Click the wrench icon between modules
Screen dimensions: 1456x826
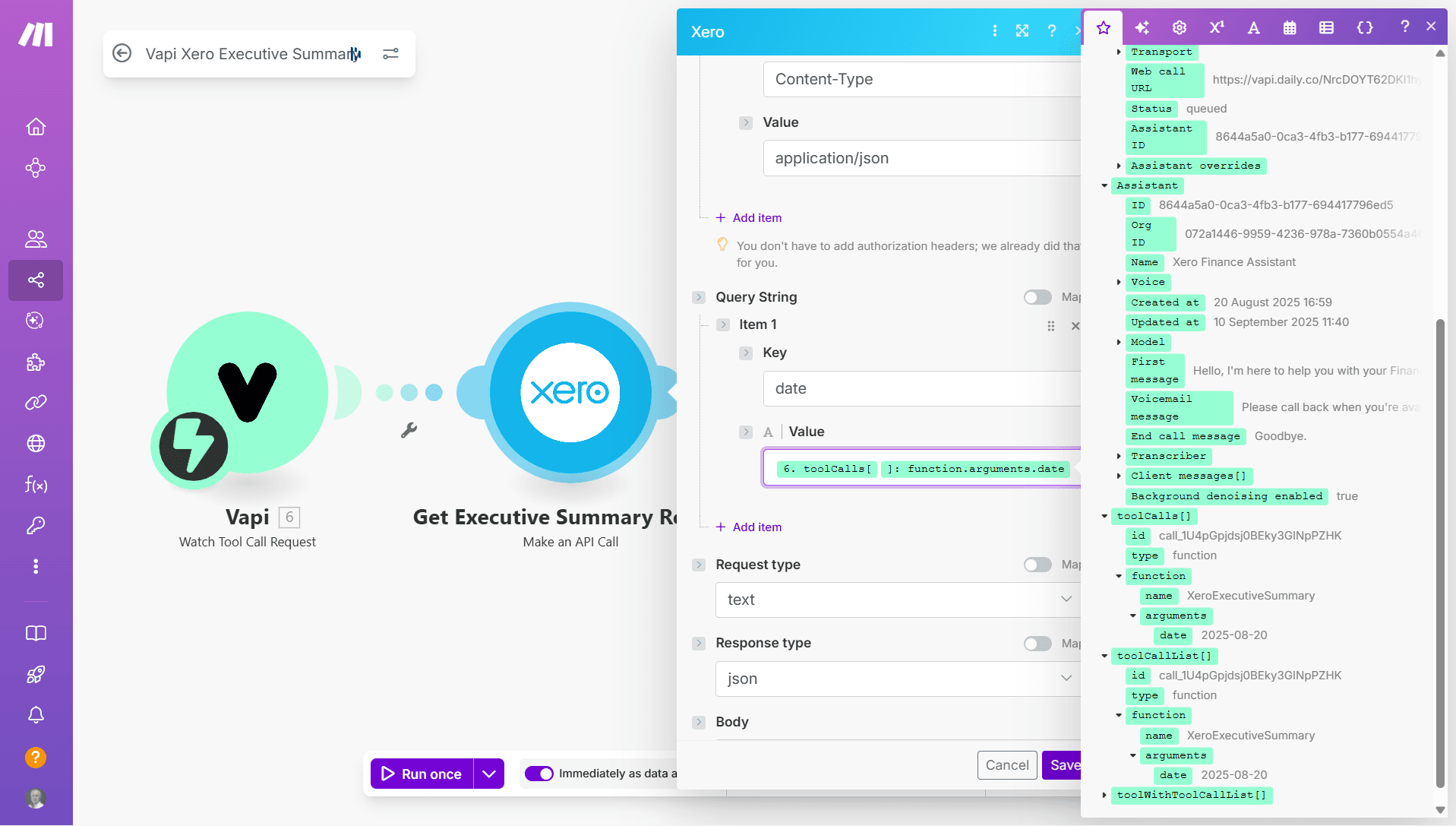(409, 431)
